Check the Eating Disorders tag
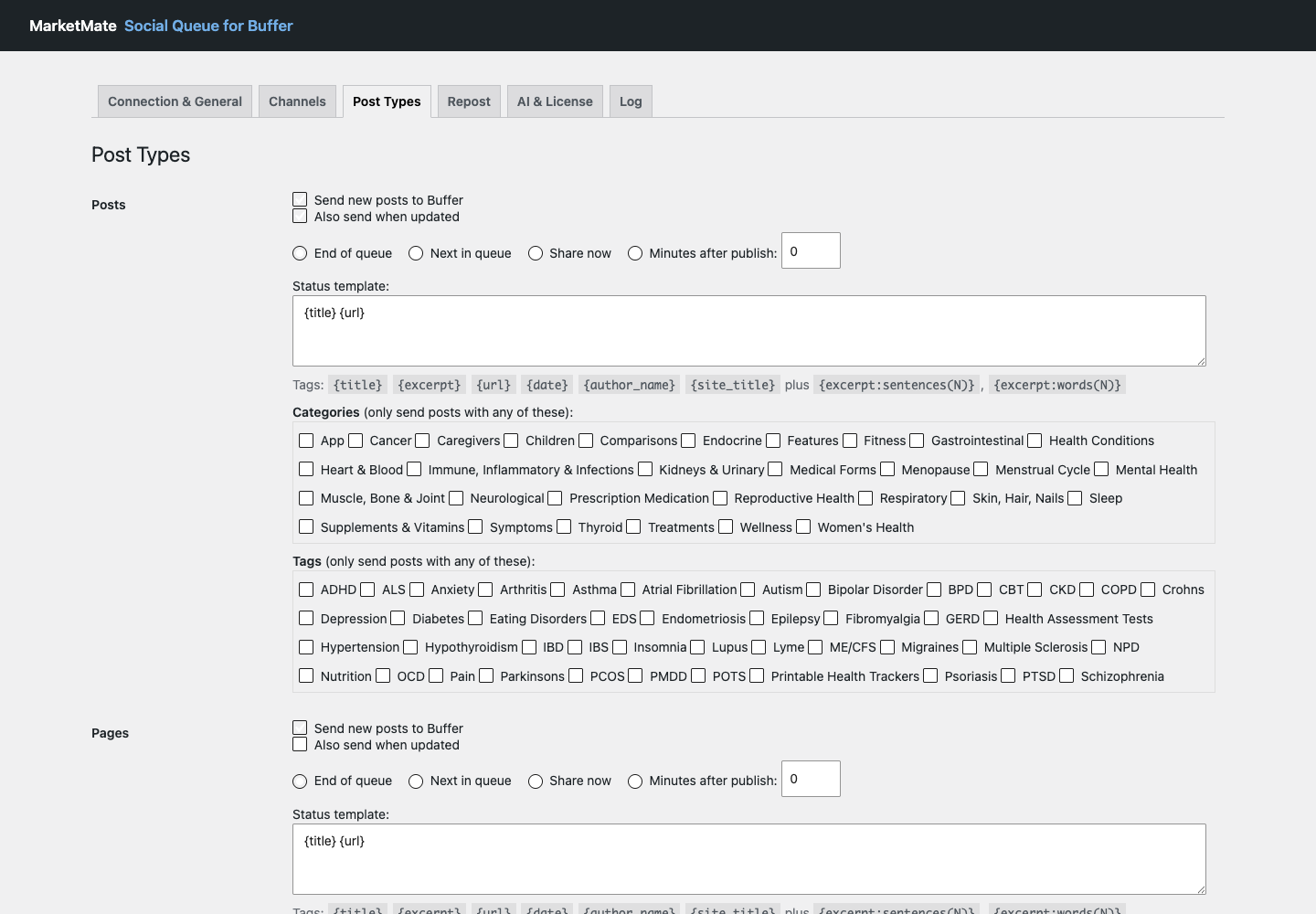Screen dimensions: 1316x914 point(475,618)
